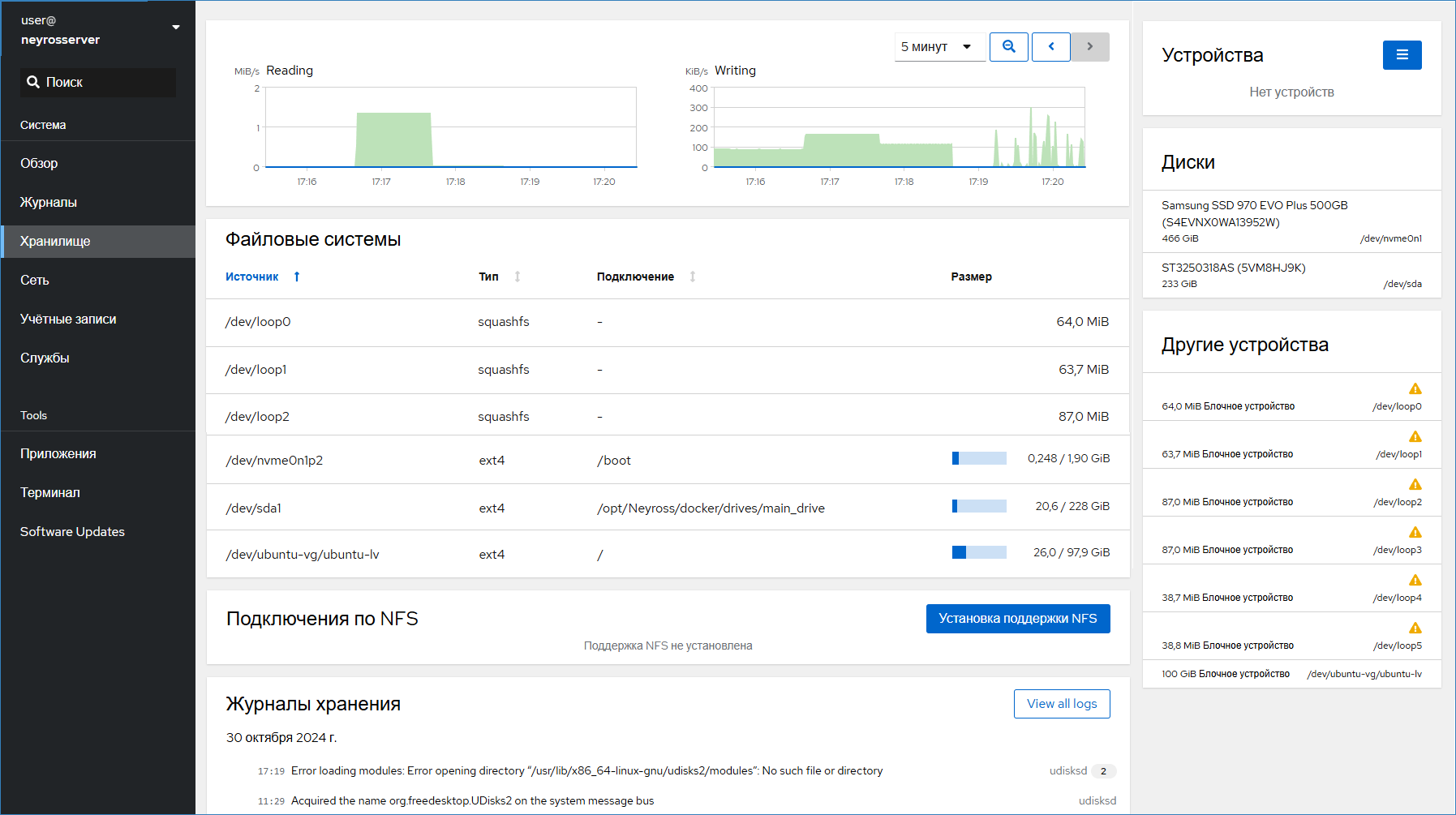Screen dimensions: 1456x815
Task: Sort by the Подключение column icon
Action: (x=693, y=277)
